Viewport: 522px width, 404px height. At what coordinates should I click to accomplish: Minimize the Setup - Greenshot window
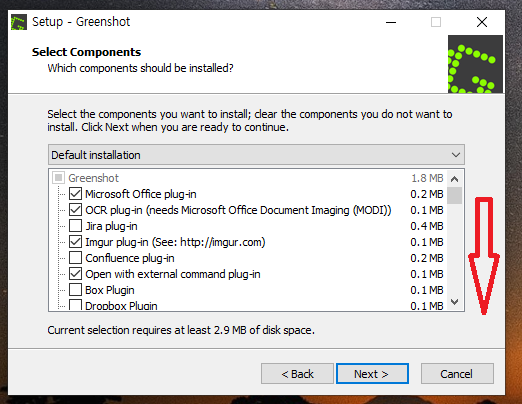(x=391, y=22)
